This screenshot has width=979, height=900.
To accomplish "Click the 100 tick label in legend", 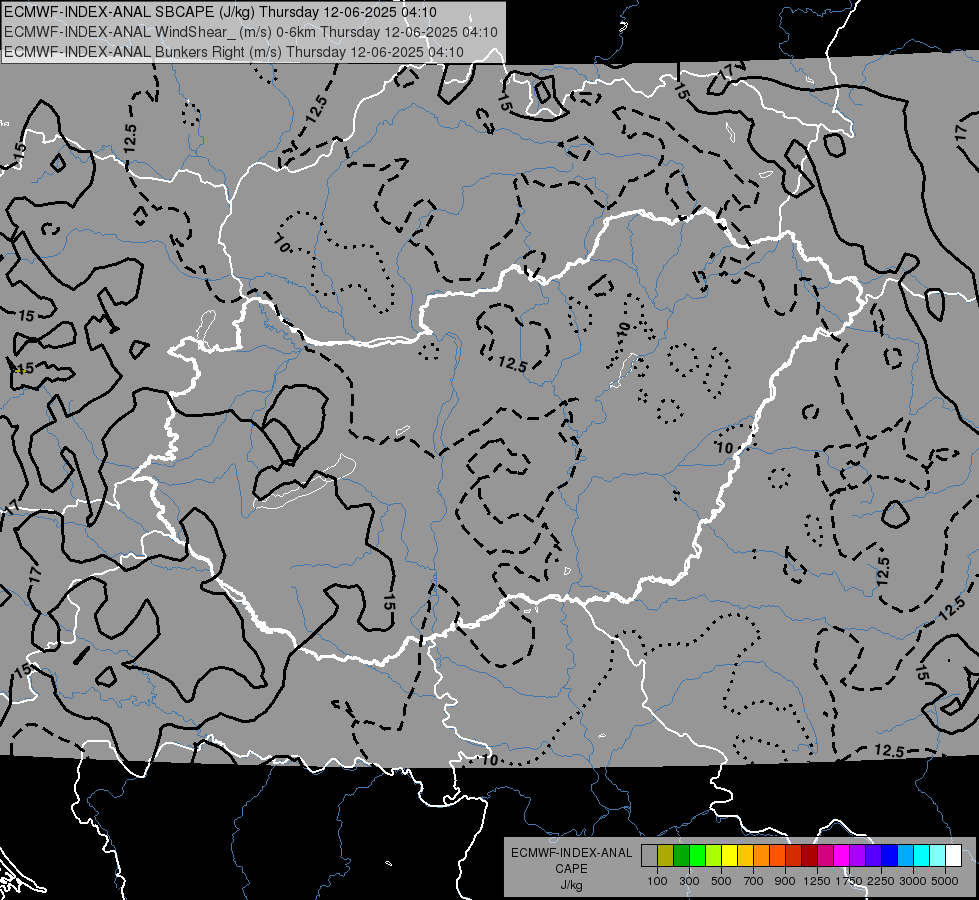I will coord(657,881).
